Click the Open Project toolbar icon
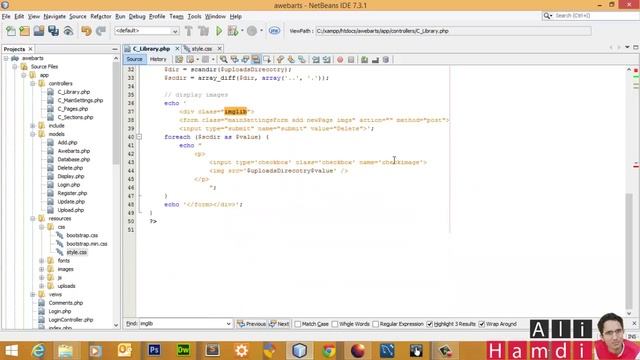 [x=39, y=31]
